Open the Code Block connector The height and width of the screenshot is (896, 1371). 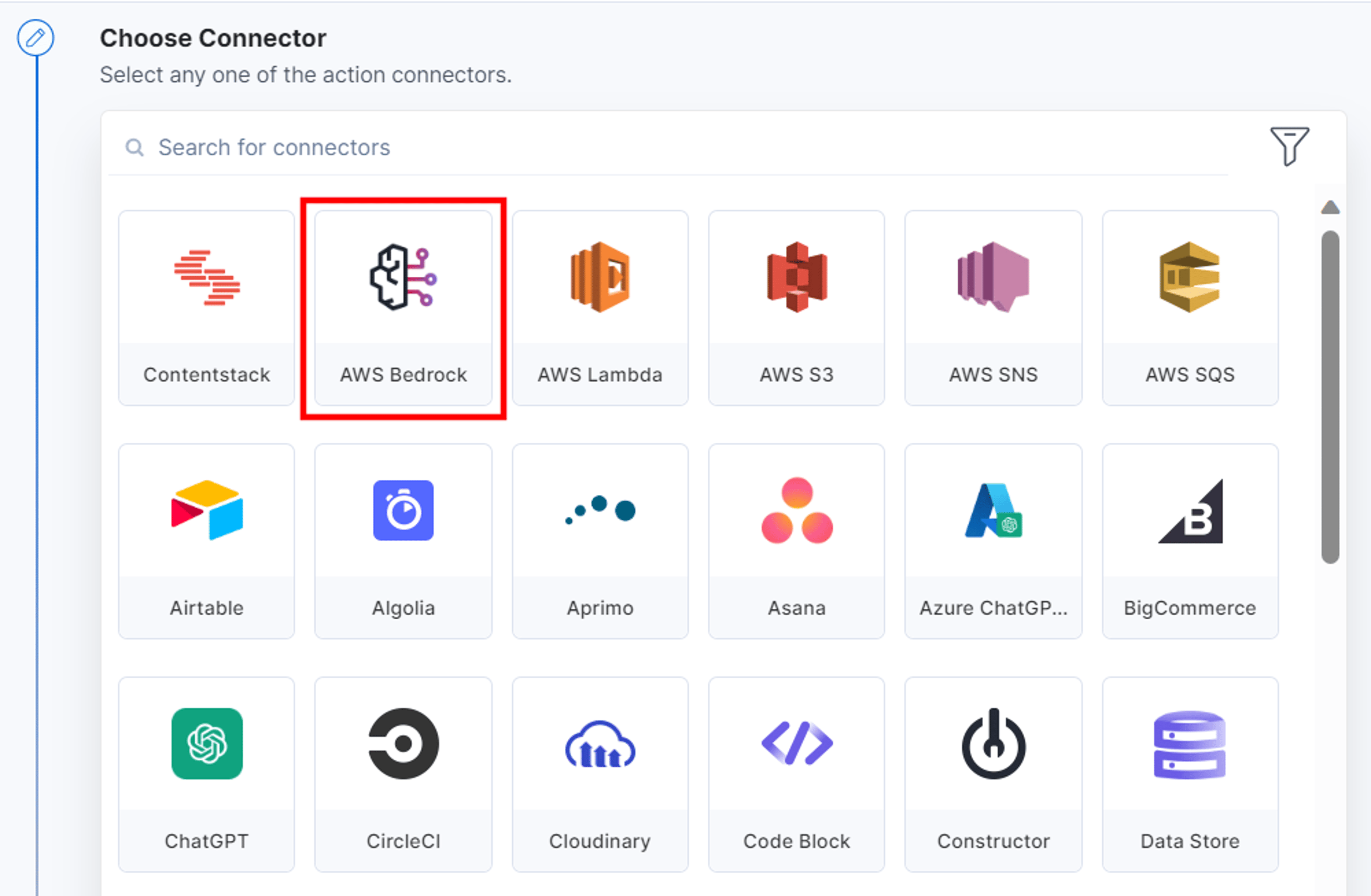click(x=797, y=775)
